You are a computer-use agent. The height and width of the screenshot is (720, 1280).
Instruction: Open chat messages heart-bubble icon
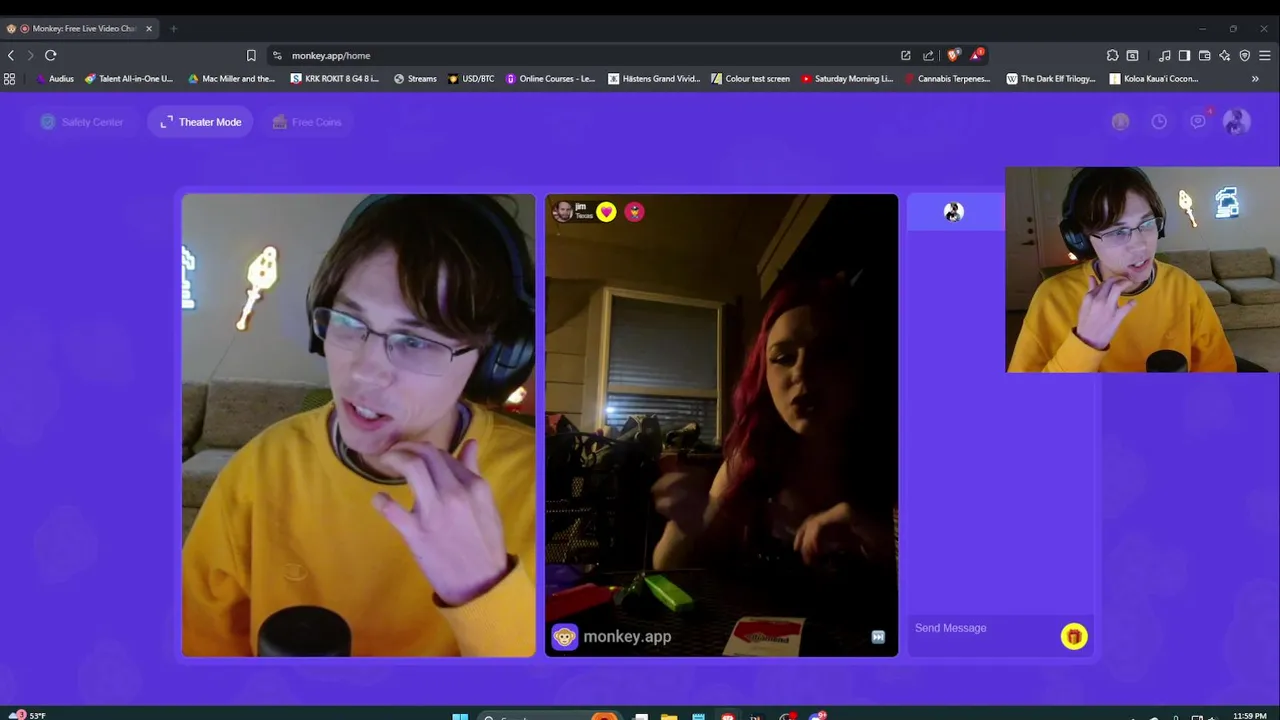[x=1198, y=121]
